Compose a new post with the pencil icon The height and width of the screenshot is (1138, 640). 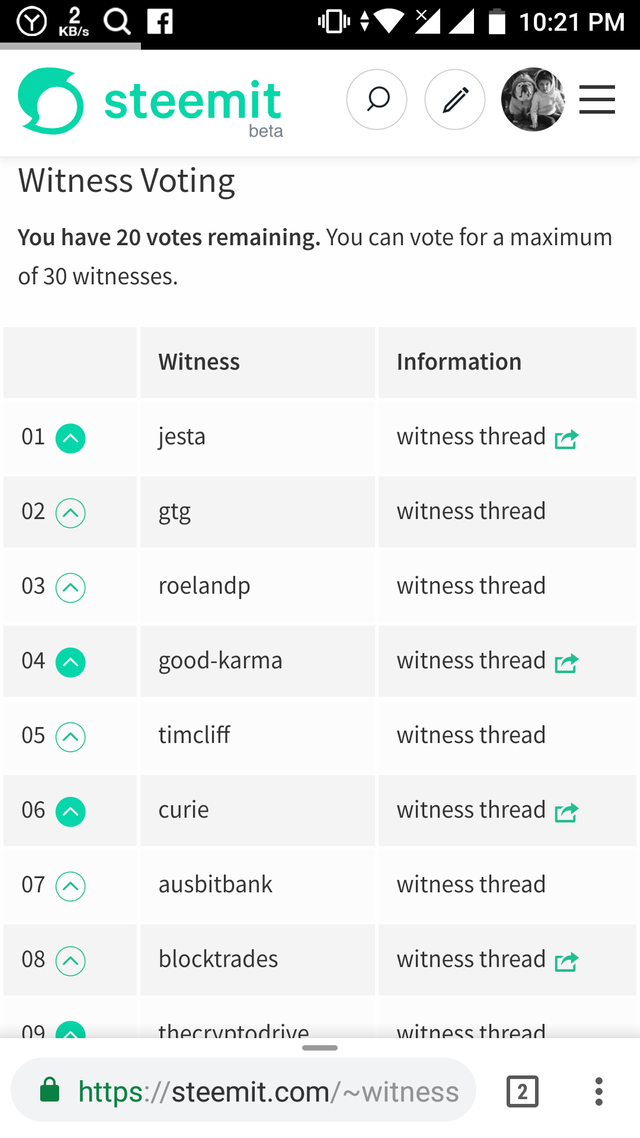455,99
